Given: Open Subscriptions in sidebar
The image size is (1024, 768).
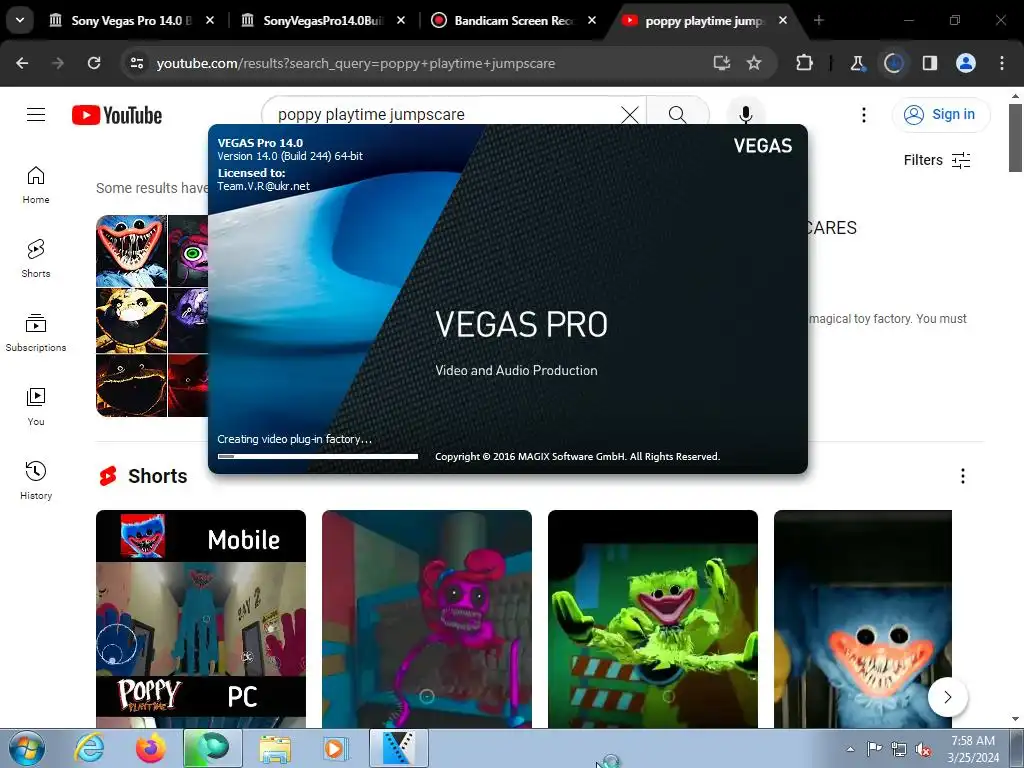Looking at the screenshot, I should coord(36,333).
